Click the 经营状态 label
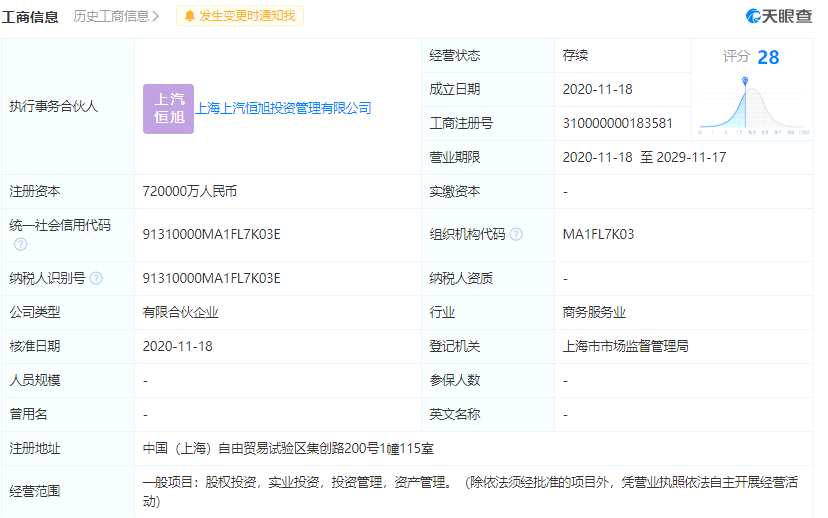The height and width of the screenshot is (518, 828). tap(455, 55)
